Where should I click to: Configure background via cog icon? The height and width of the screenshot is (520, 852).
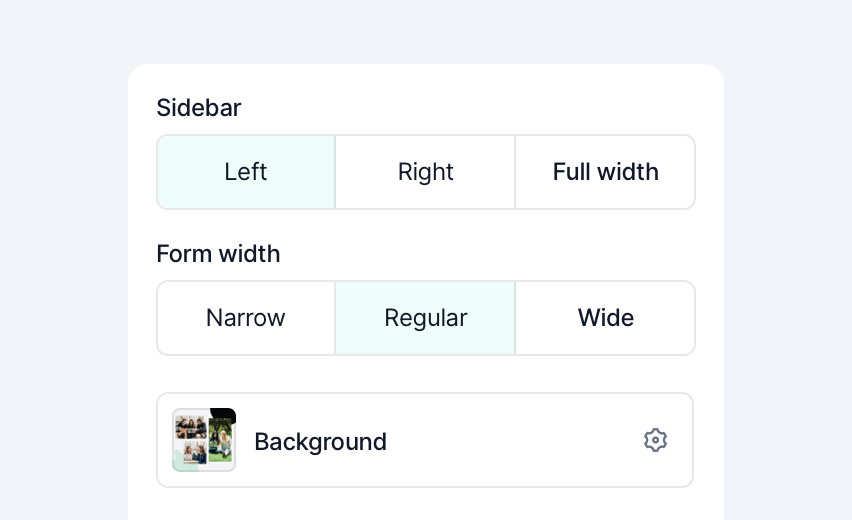655,440
